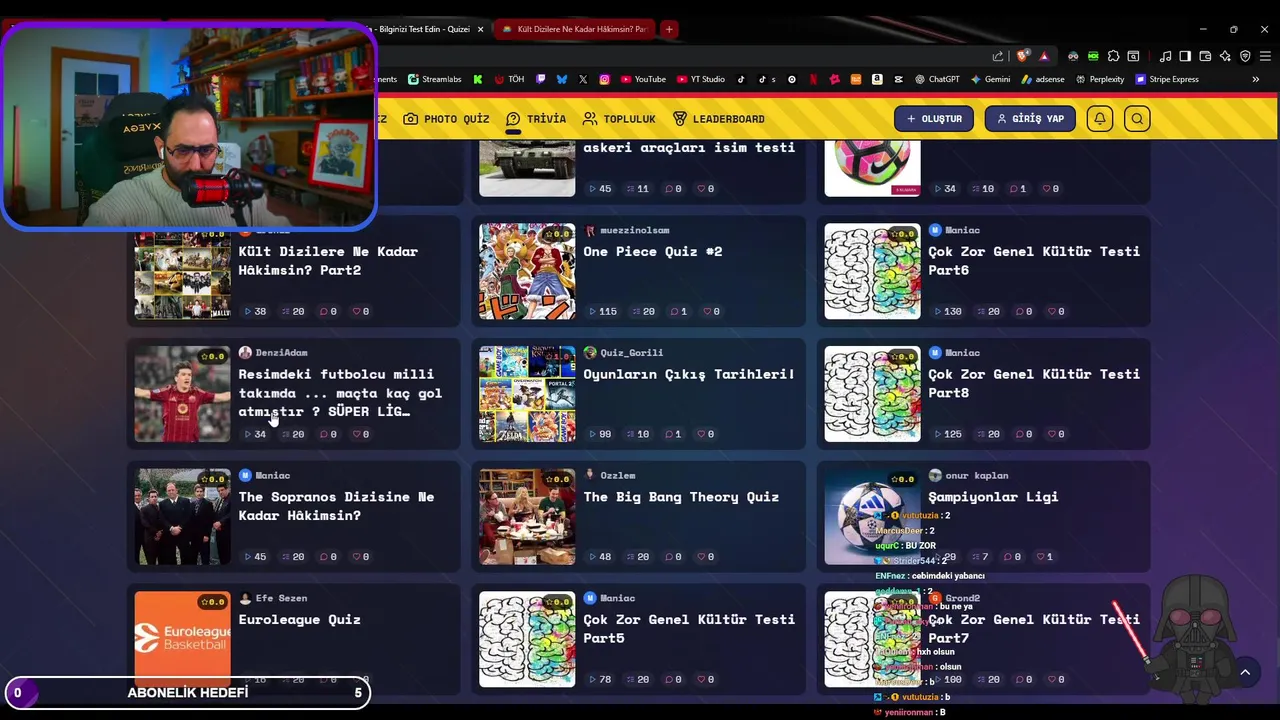Open Çok Zor Genel Kültür Testi Part8
The image size is (1280, 720).
coord(1034,384)
